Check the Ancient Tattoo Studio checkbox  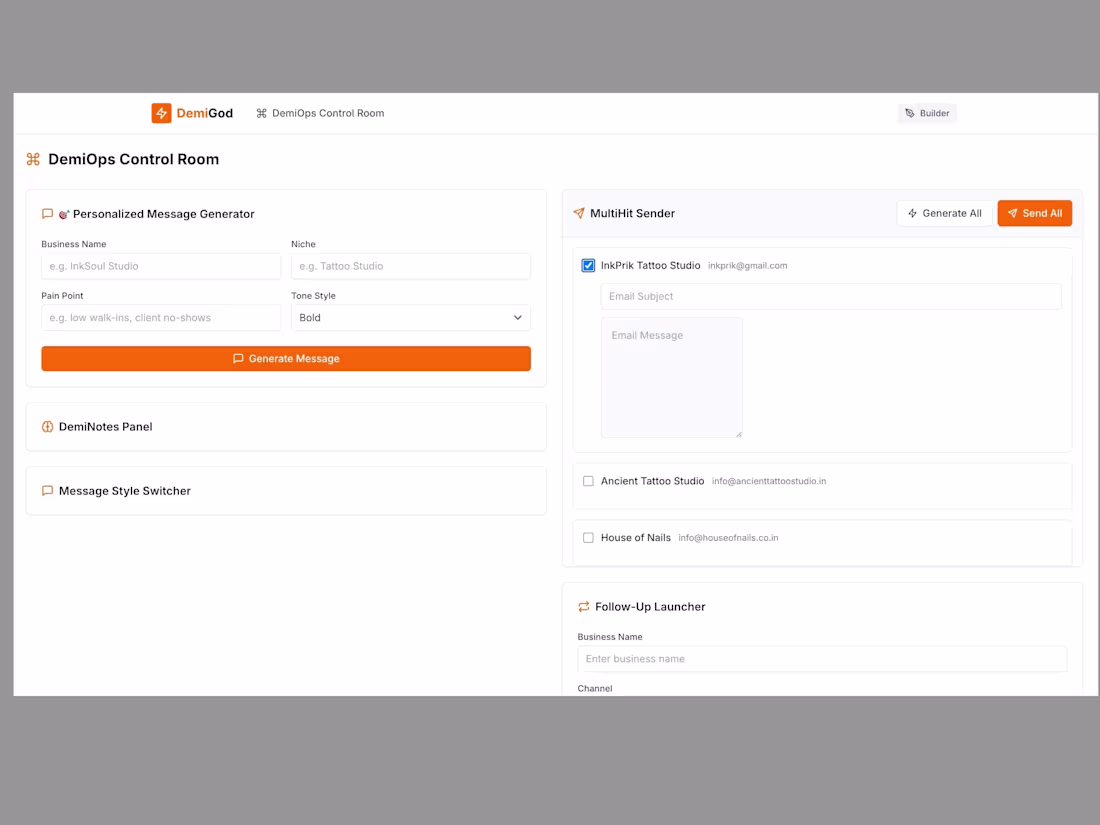(x=588, y=481)
